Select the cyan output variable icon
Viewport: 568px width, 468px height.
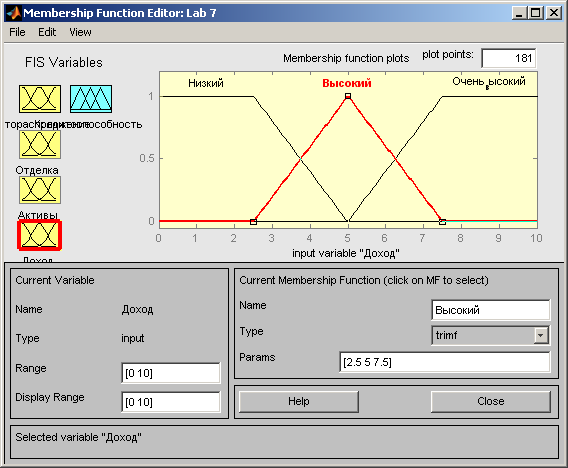tap(91, 99)
